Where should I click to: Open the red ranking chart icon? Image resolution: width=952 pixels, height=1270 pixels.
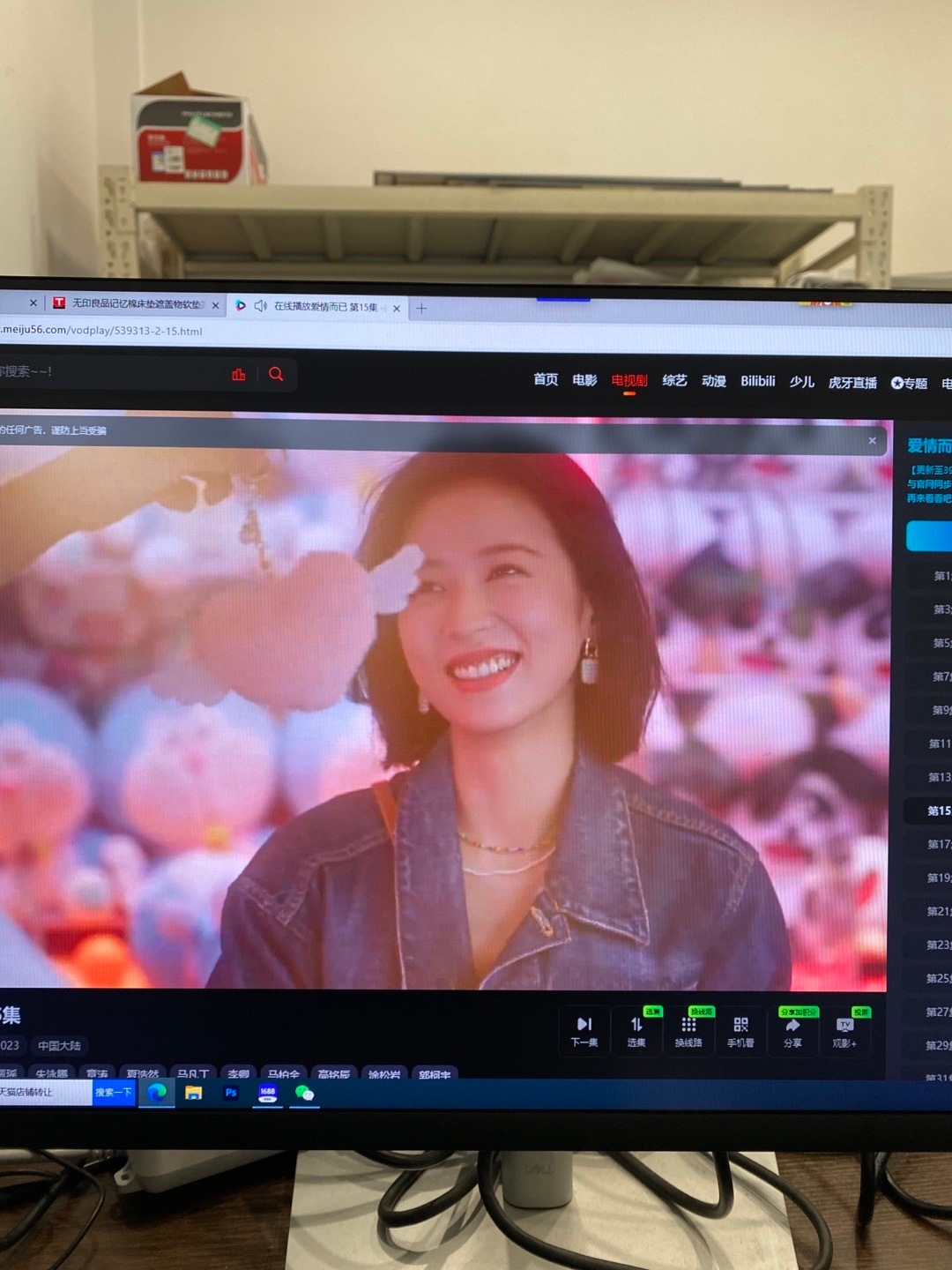pos(239,374)
